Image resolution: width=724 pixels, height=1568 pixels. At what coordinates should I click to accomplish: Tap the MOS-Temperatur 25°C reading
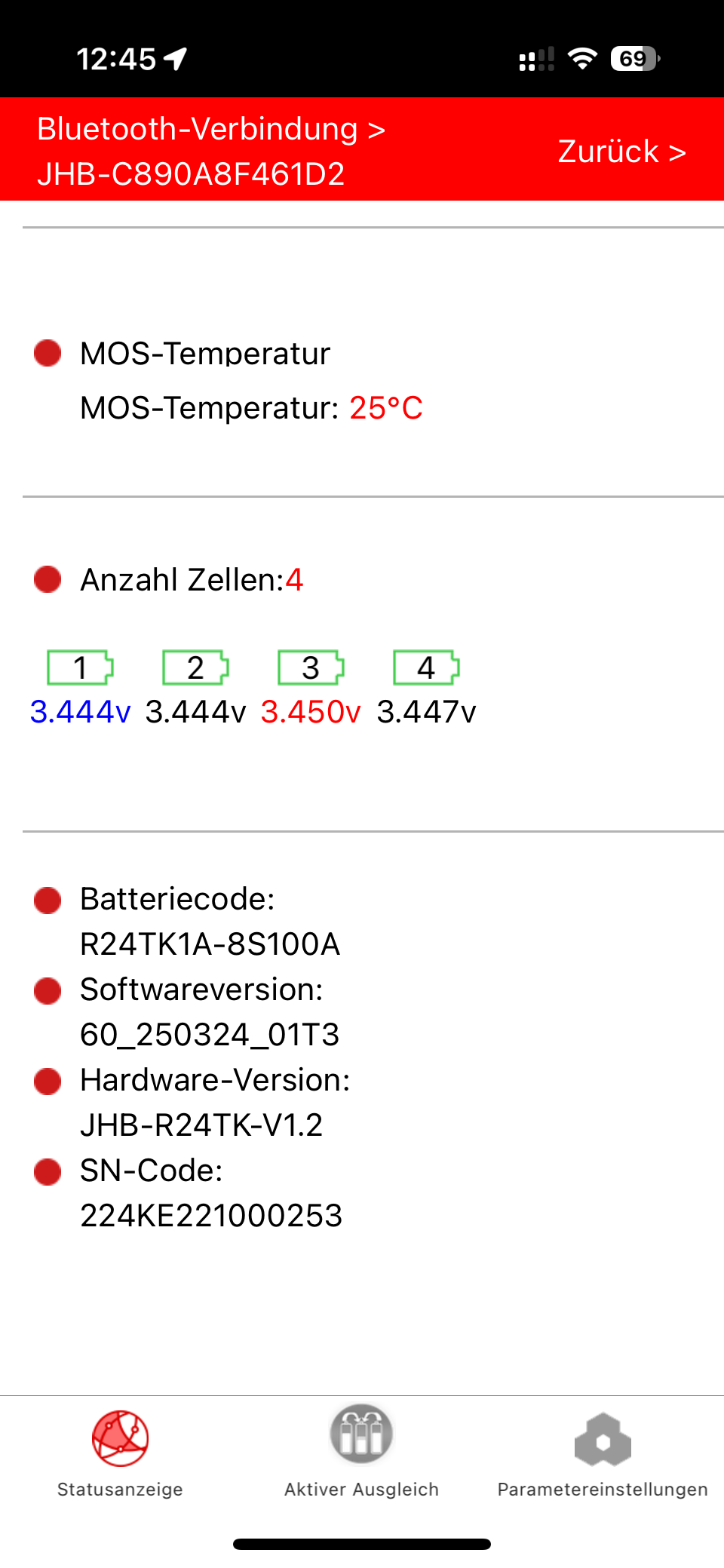click(385, 408)
